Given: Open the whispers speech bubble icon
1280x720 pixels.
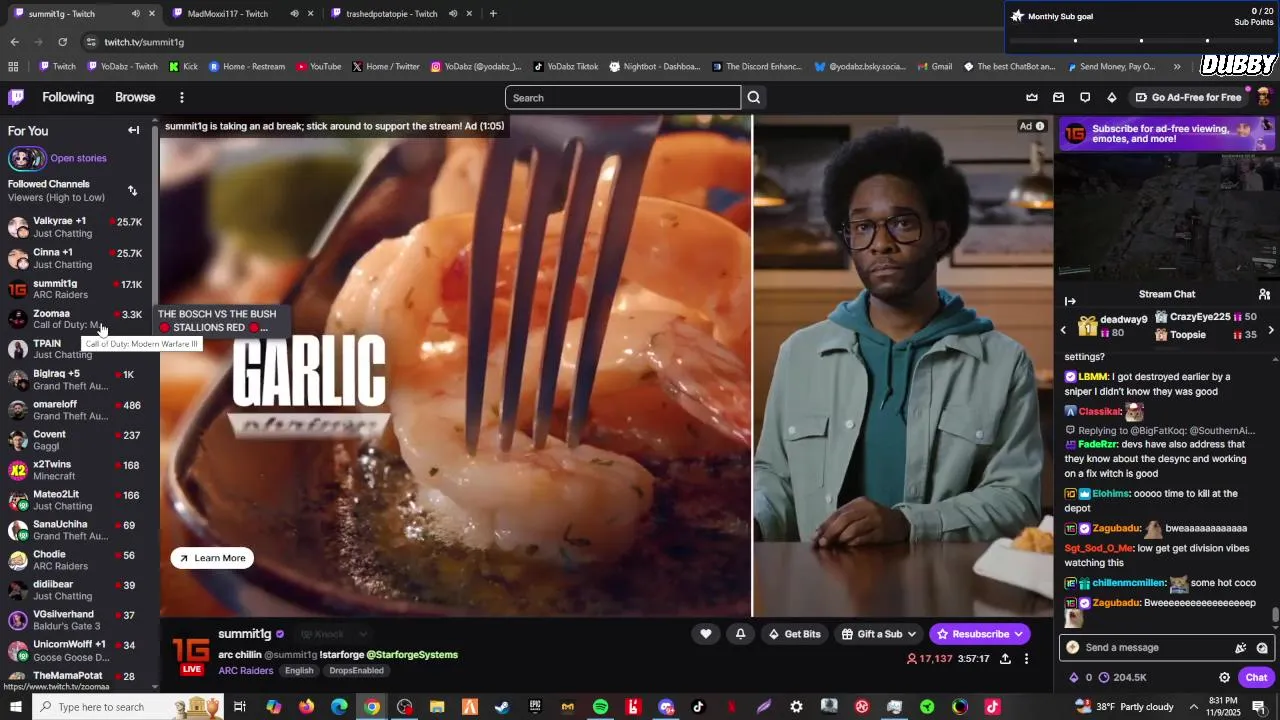Looking at the screenshot, I should click(1085, 97).
